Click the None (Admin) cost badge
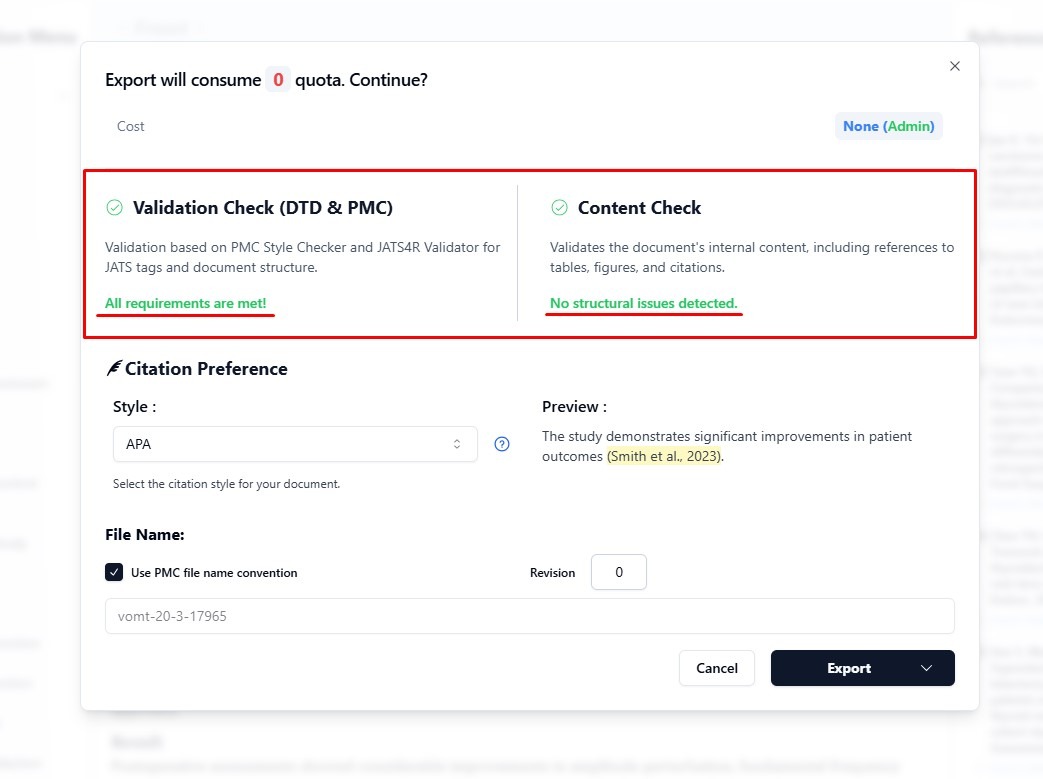The image size is (1043, 779). pyautogui.click(x=888, y=126)
